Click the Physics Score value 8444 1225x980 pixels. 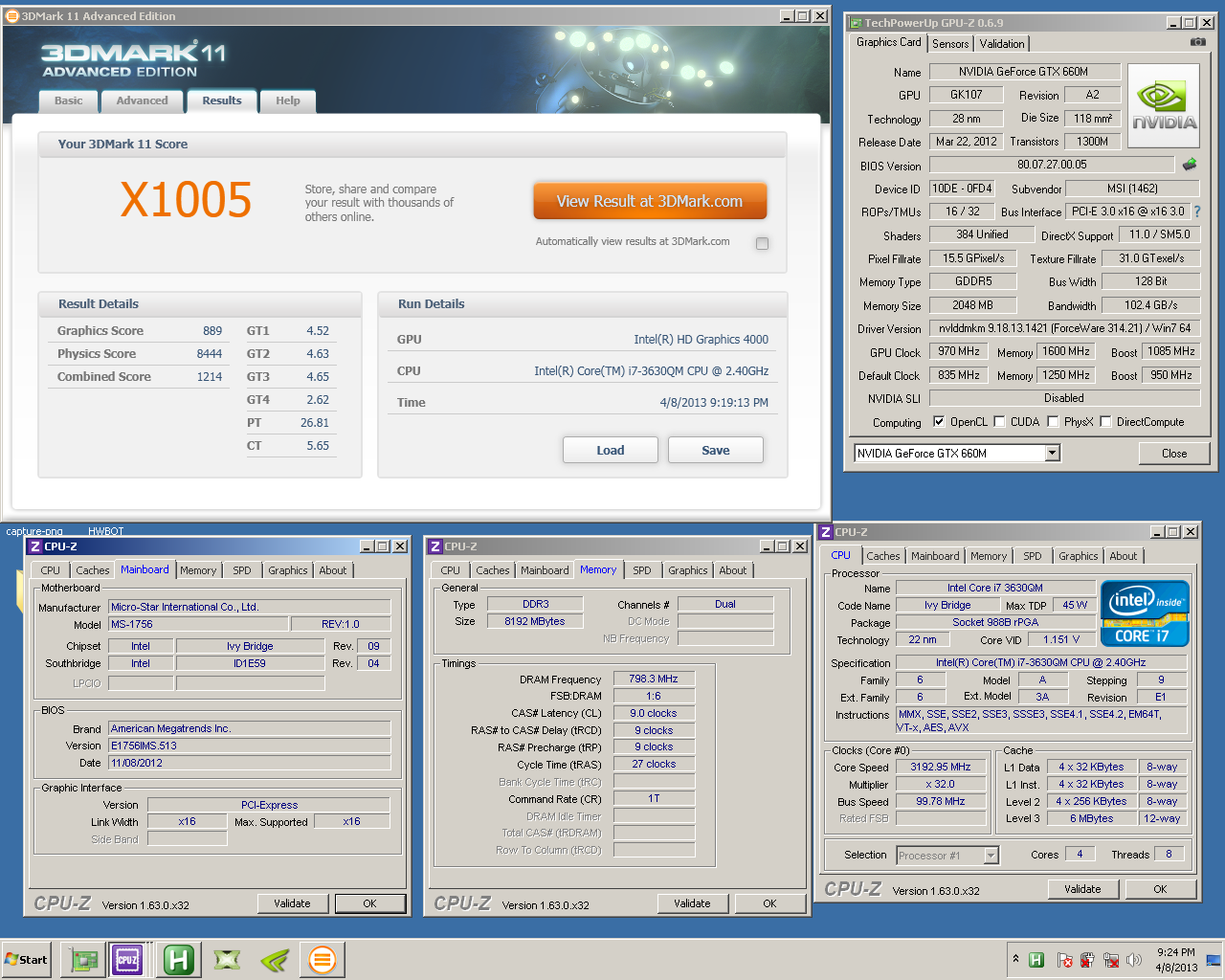pyautogui.click(x=210, y=354)
